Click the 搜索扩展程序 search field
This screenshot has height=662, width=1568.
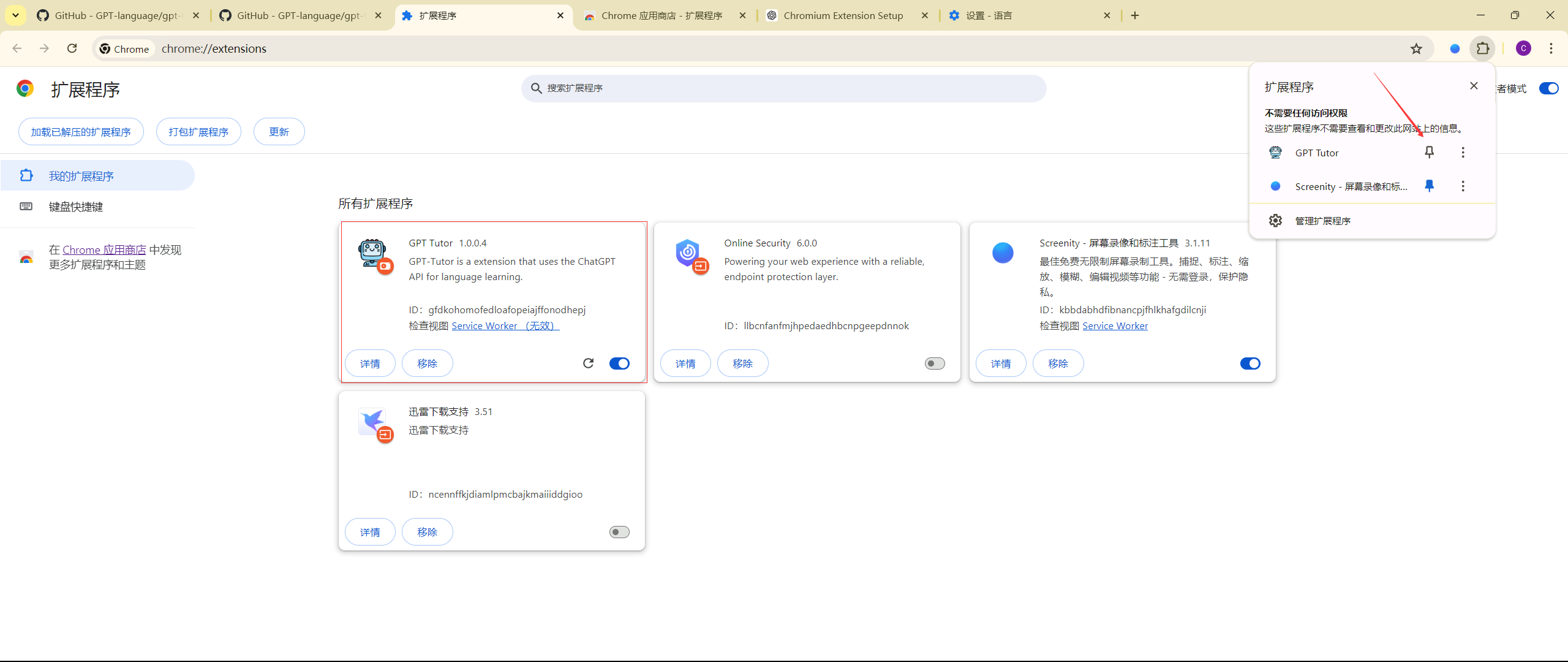[x=784, y=88]
